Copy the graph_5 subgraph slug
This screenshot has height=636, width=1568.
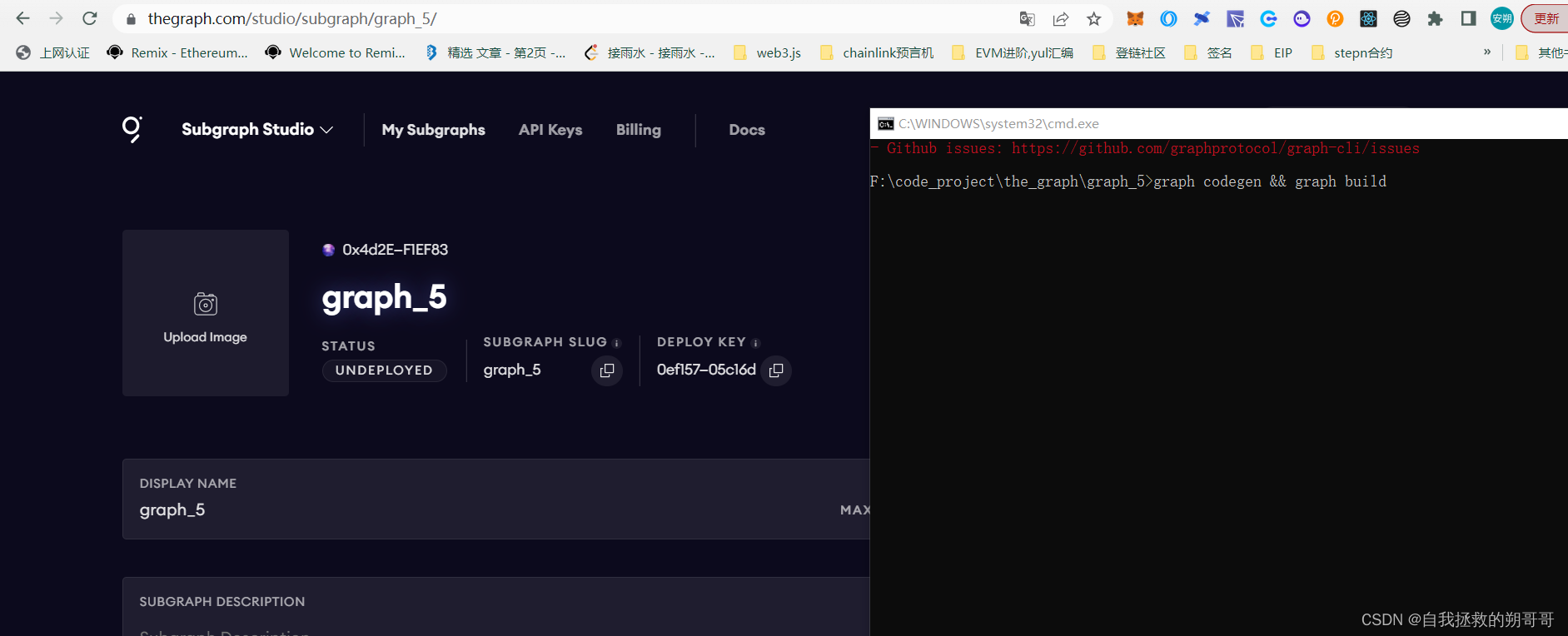(607, 370)
